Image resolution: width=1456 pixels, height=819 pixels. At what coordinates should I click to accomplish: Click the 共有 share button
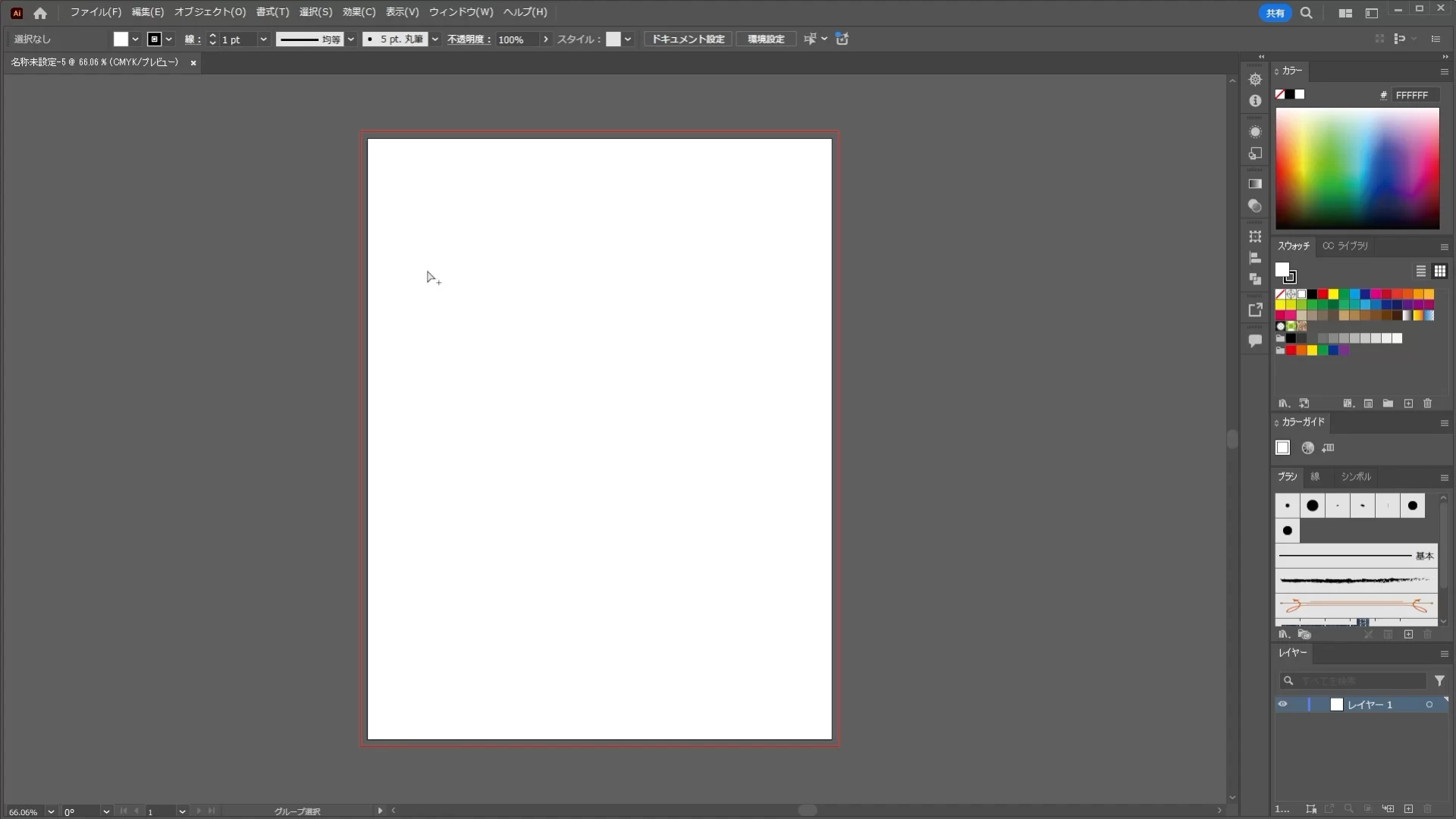tap(1275, 13)
